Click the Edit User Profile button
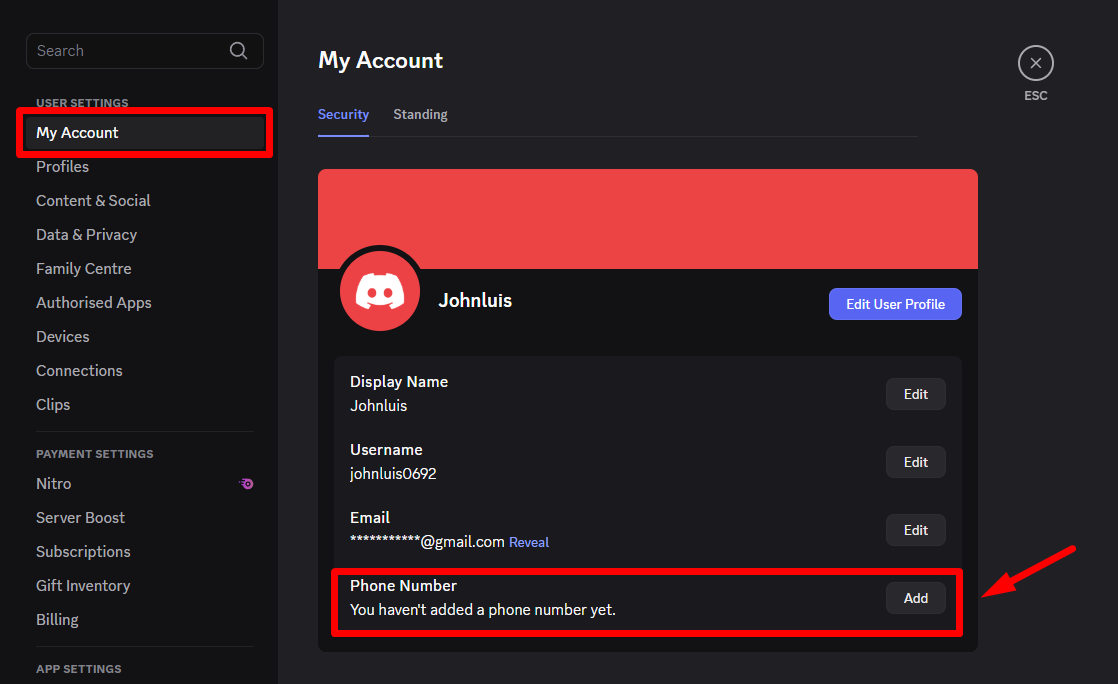1118x684 pixels. coord(895,305)
